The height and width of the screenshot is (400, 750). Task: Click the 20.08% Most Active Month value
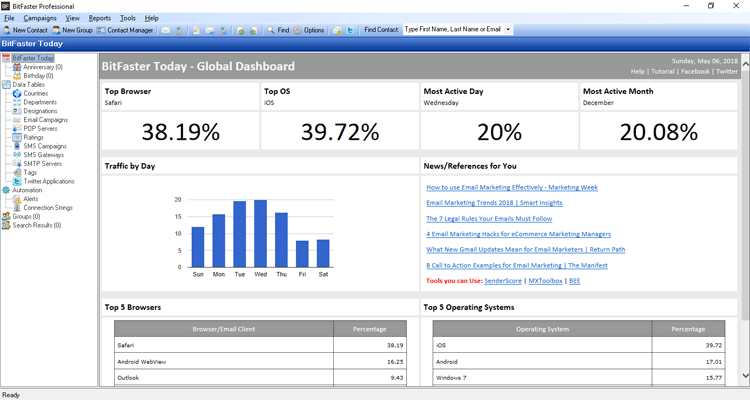pos(659,132)
